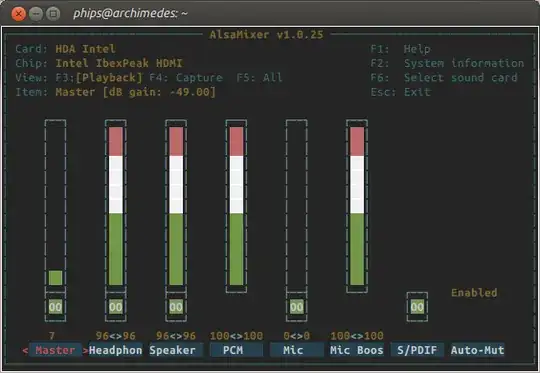Click the empty Mic volume bar
The height and width of the screenshot is (373, 540).
click(x=297, y=206)
